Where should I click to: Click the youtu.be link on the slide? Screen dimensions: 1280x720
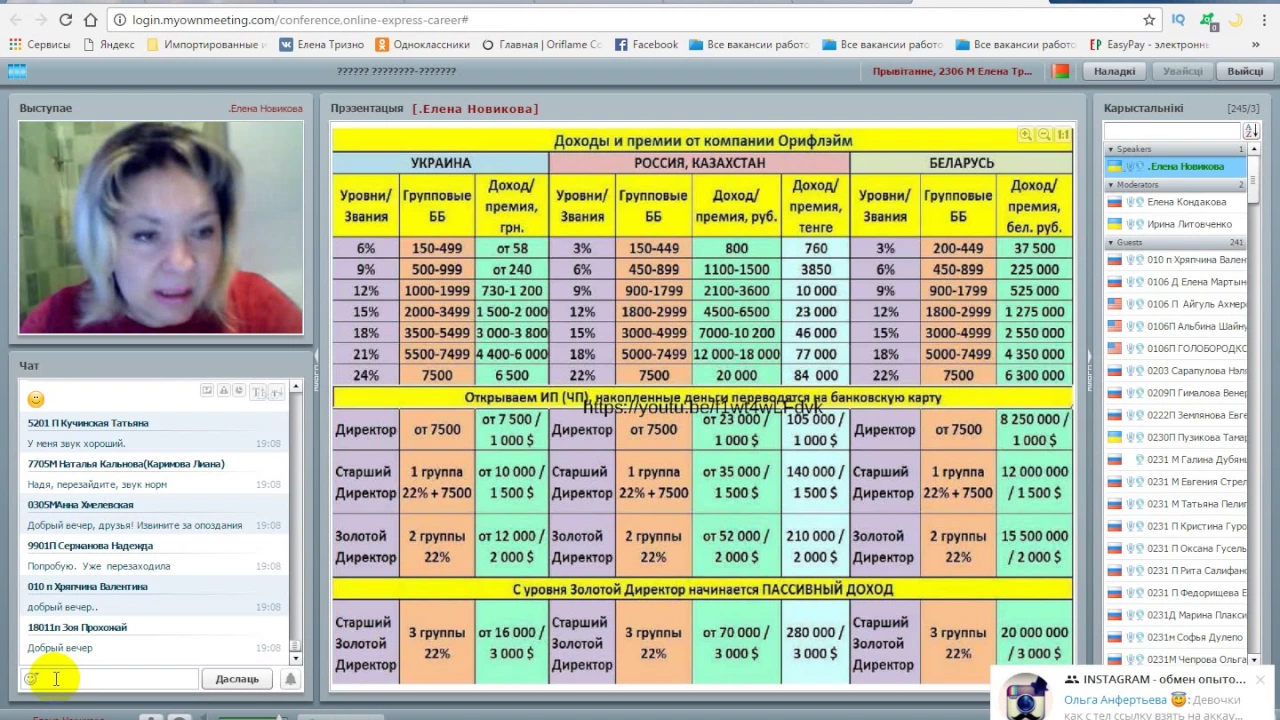[x=702, y=407]
